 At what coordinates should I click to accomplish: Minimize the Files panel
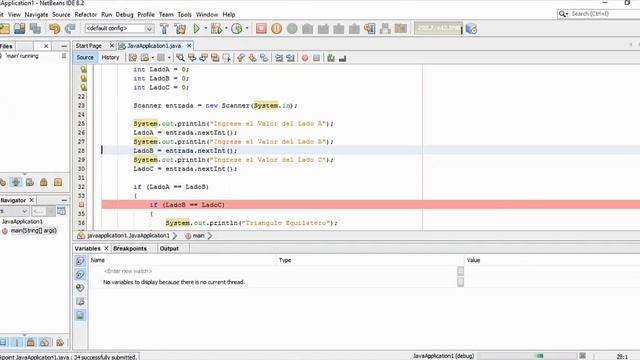(x=64, y=46)
